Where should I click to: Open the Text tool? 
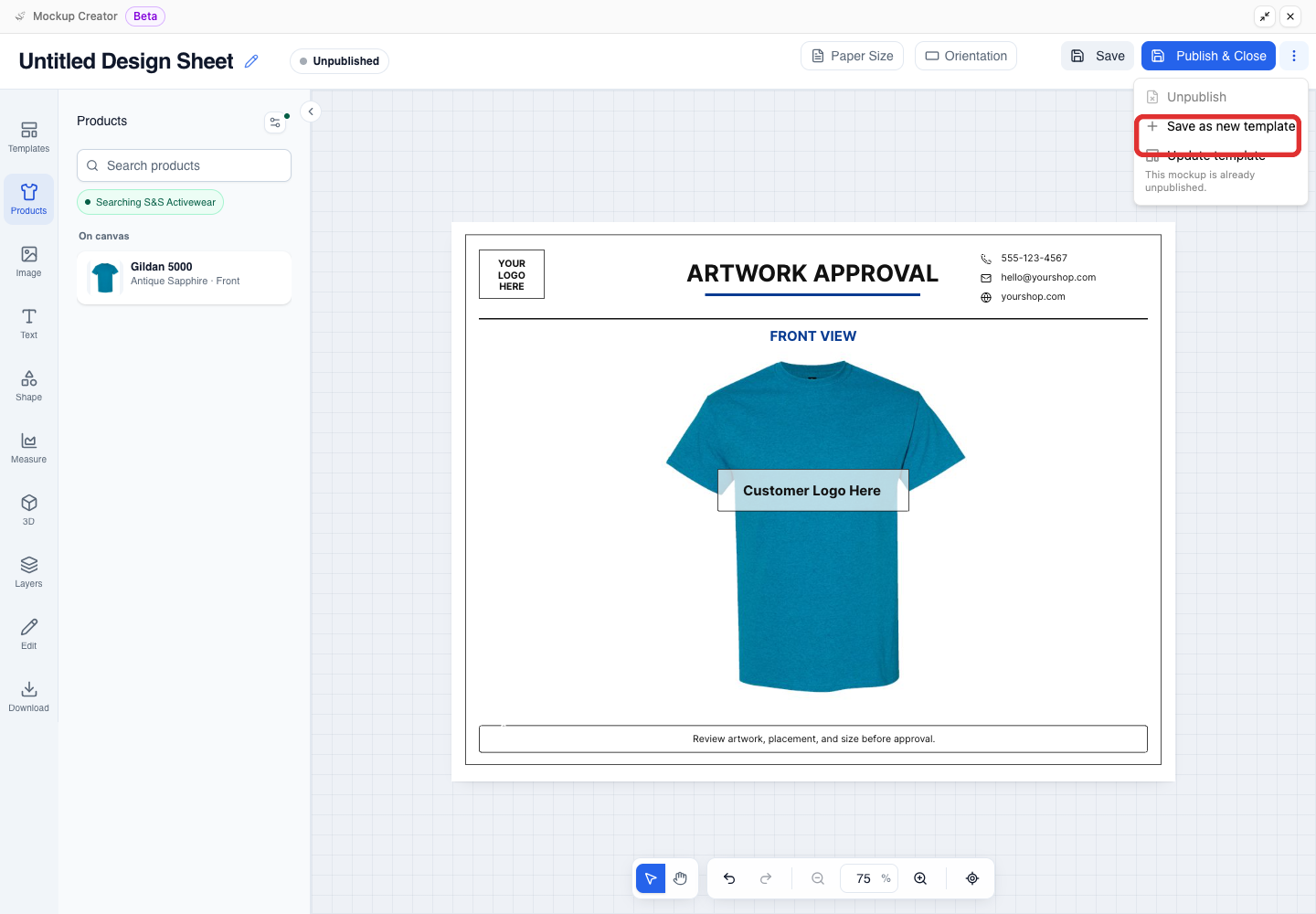pos(28,324)
